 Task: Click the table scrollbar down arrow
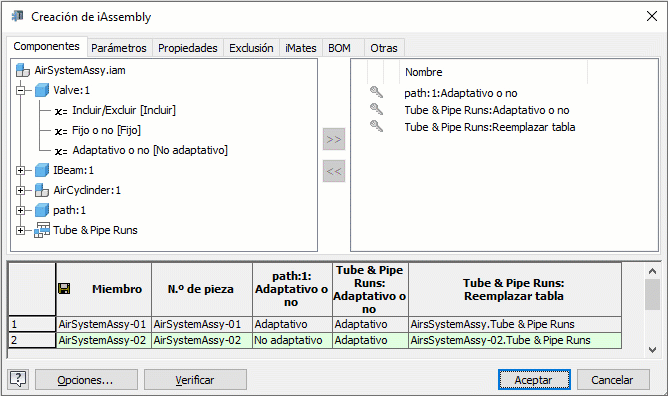pos(652,350)
